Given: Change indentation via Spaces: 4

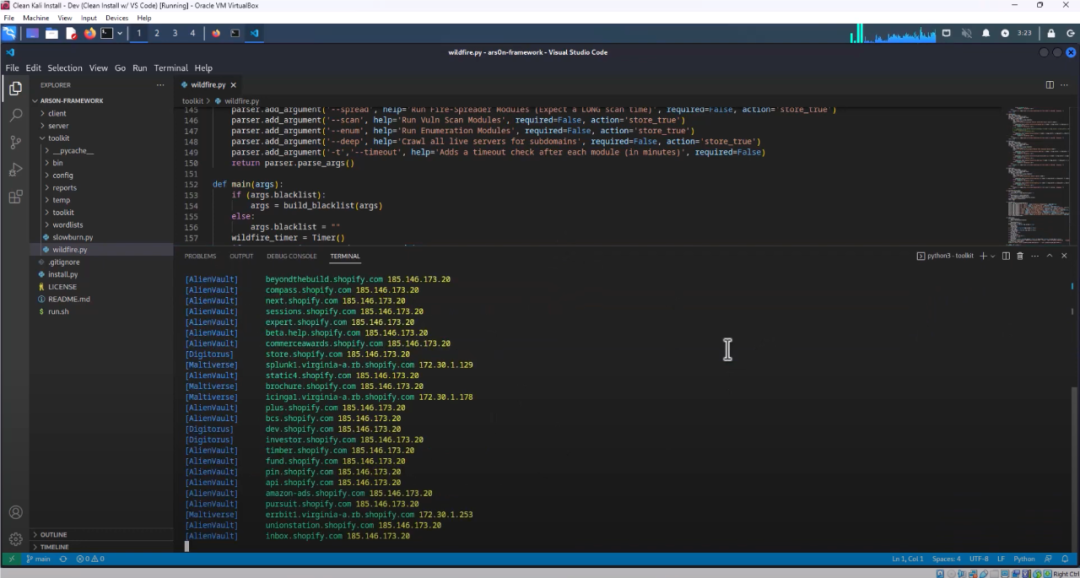Looking at the screenshot, I should pos(946,559).
